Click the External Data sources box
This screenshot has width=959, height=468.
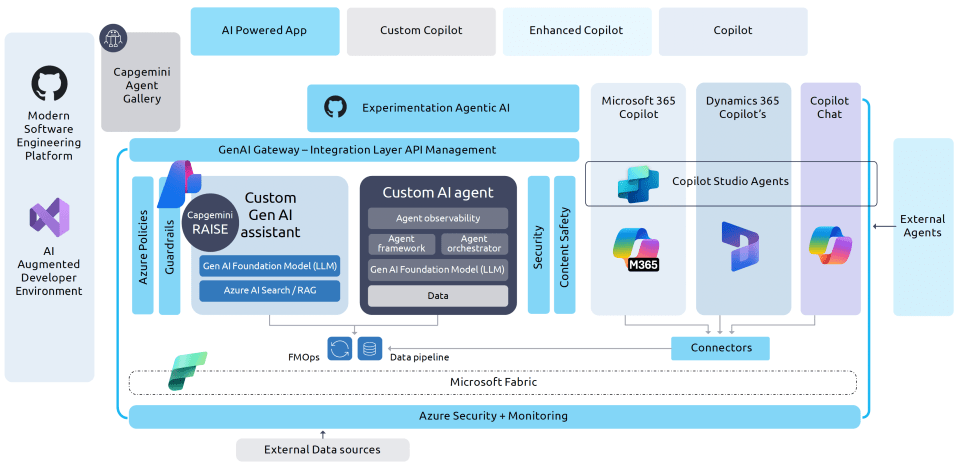pyautogui.click(x=322, y=450)
